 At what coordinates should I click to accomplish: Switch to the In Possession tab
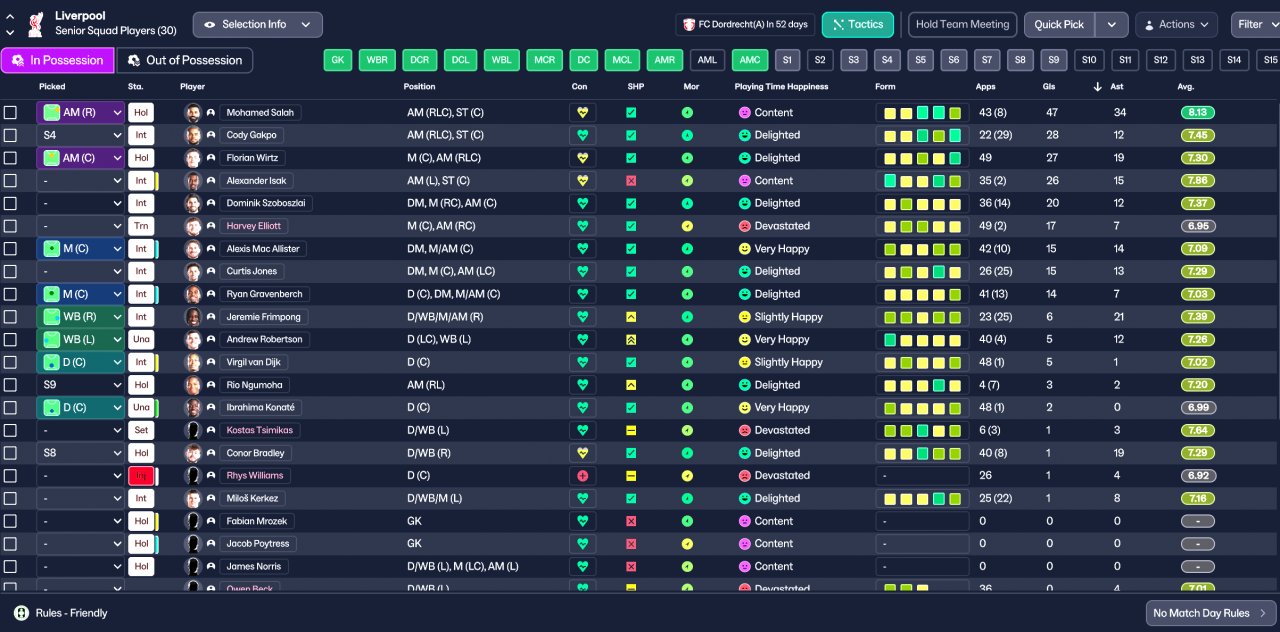(57, 60)
